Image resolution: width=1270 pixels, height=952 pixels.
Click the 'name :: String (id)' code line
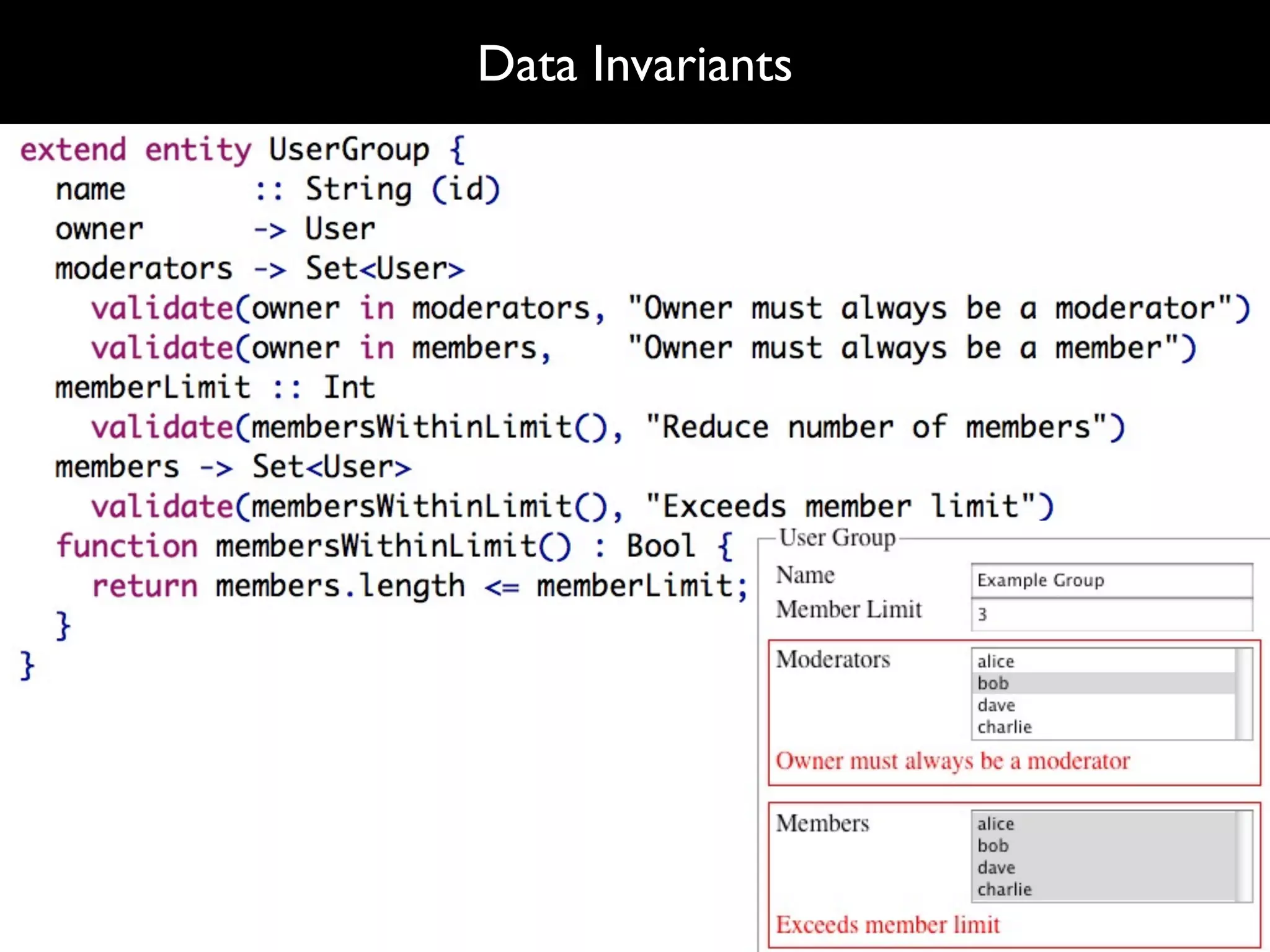pos(277,190)
